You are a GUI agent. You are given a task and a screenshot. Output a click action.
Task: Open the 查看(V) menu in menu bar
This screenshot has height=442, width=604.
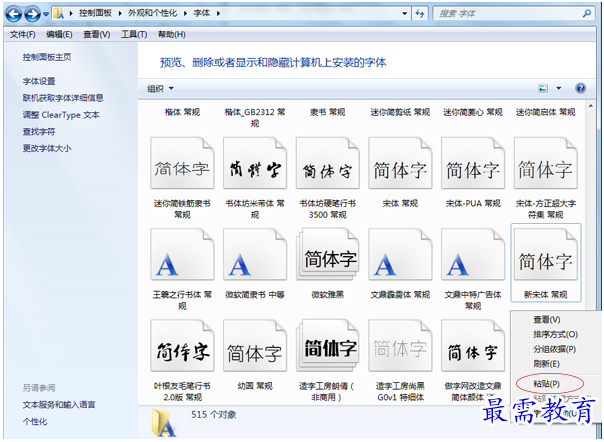pyautogui.click(x=96, y=34)
